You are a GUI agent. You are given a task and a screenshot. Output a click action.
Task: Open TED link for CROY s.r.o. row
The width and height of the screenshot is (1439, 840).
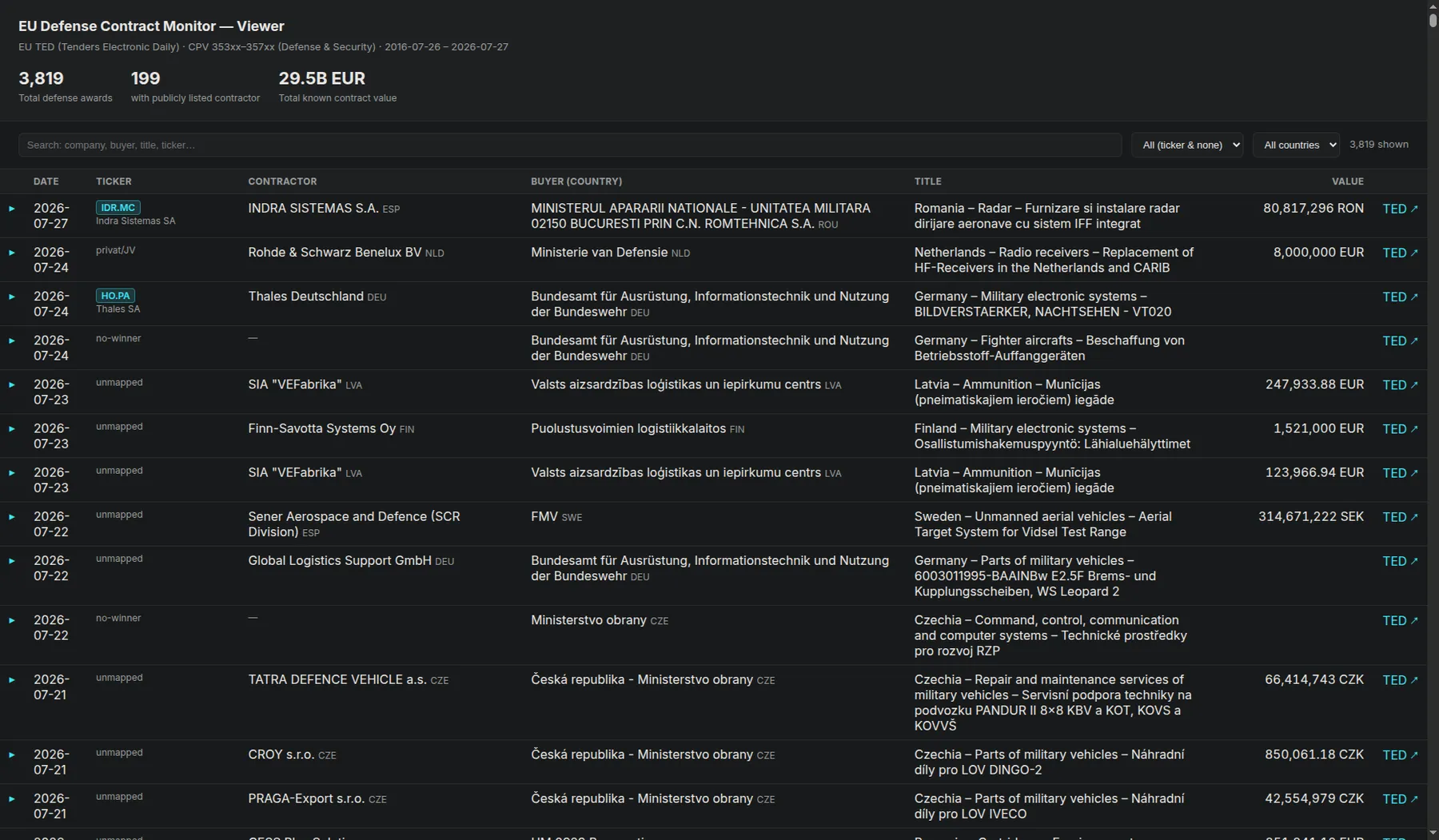1400,755
